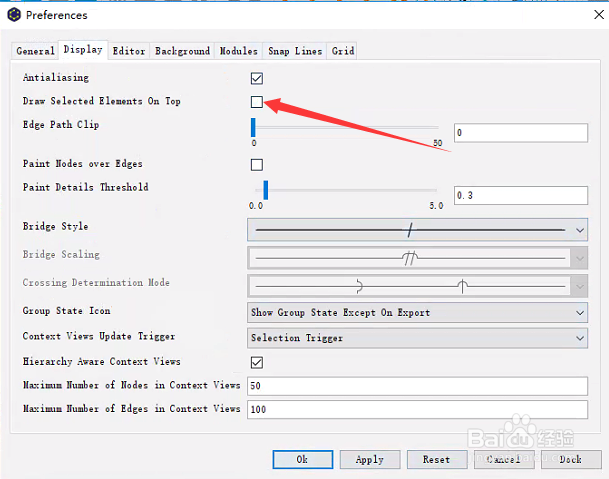Image resolution: width=609 pixels, height=479 pixels.
Task: Click the "Edge Path Clip" label
Action: click(61, 125)
